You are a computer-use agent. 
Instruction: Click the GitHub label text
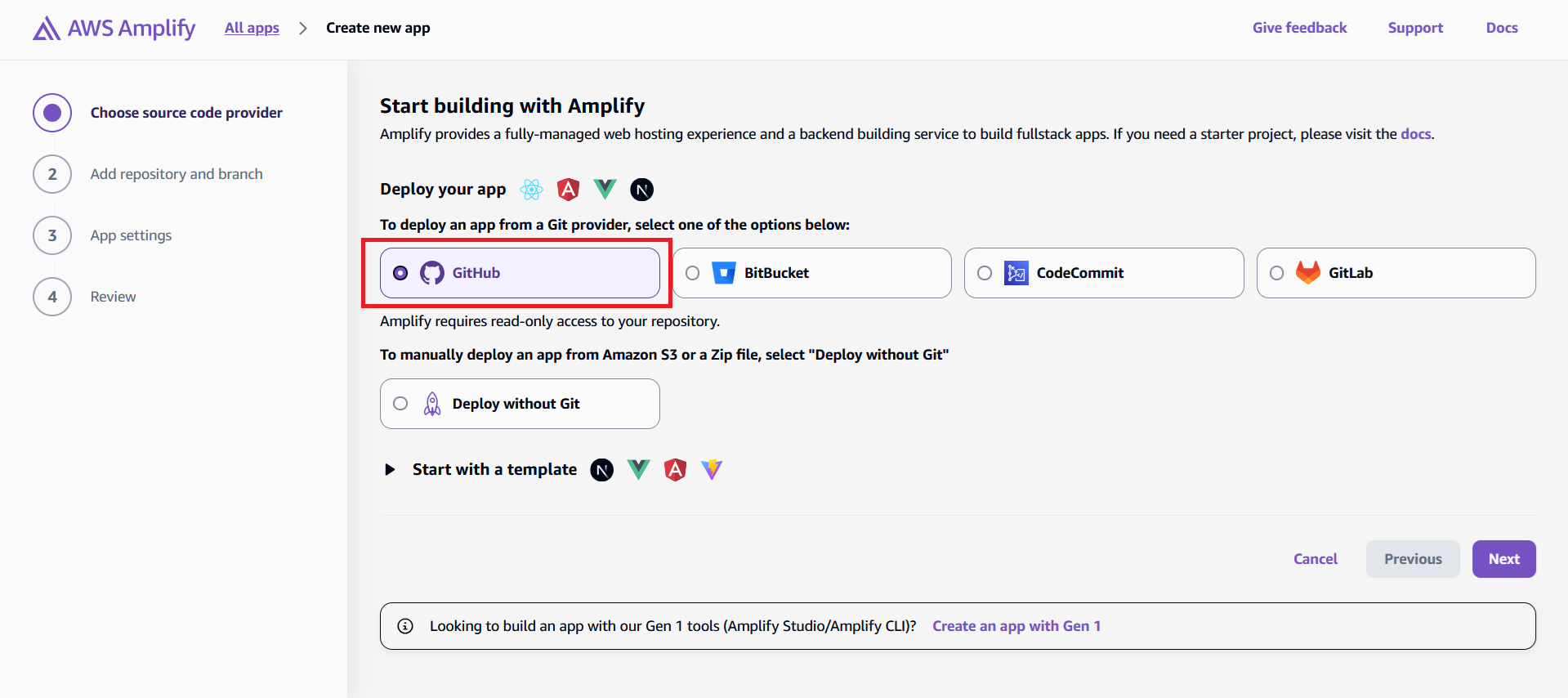pyautogui.click(x=476, y=273)
